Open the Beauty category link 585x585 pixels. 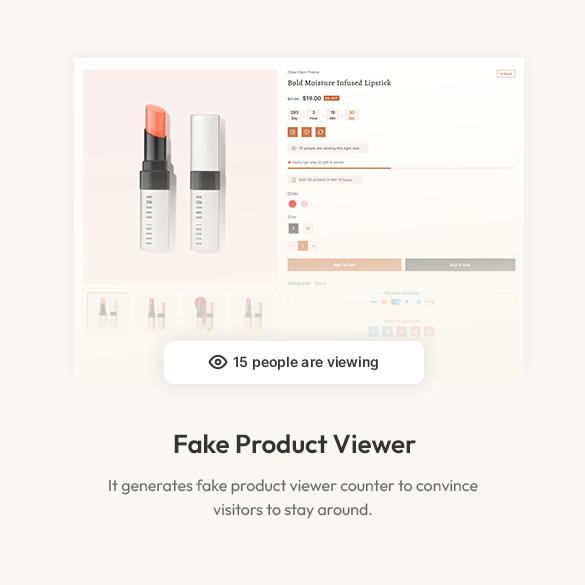[320, 283]
